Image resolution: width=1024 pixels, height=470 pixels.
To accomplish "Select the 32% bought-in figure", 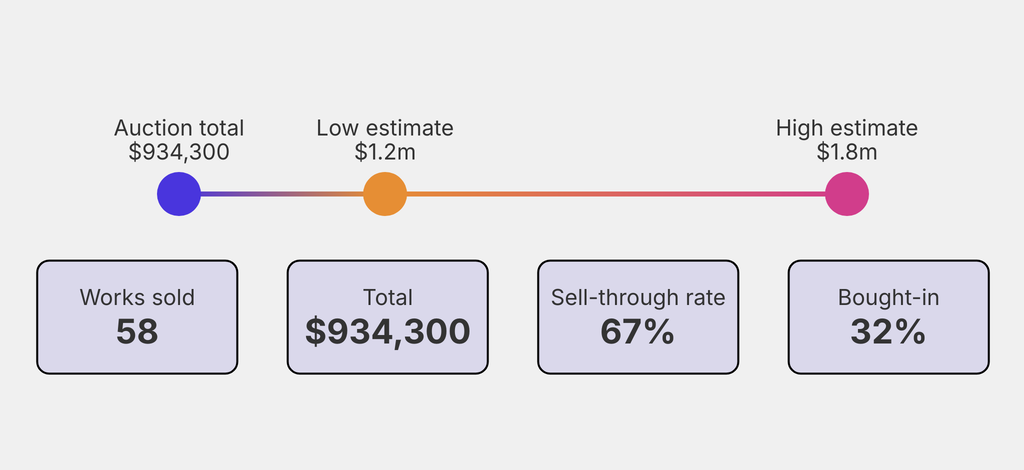I will click(x=888, y=332).
